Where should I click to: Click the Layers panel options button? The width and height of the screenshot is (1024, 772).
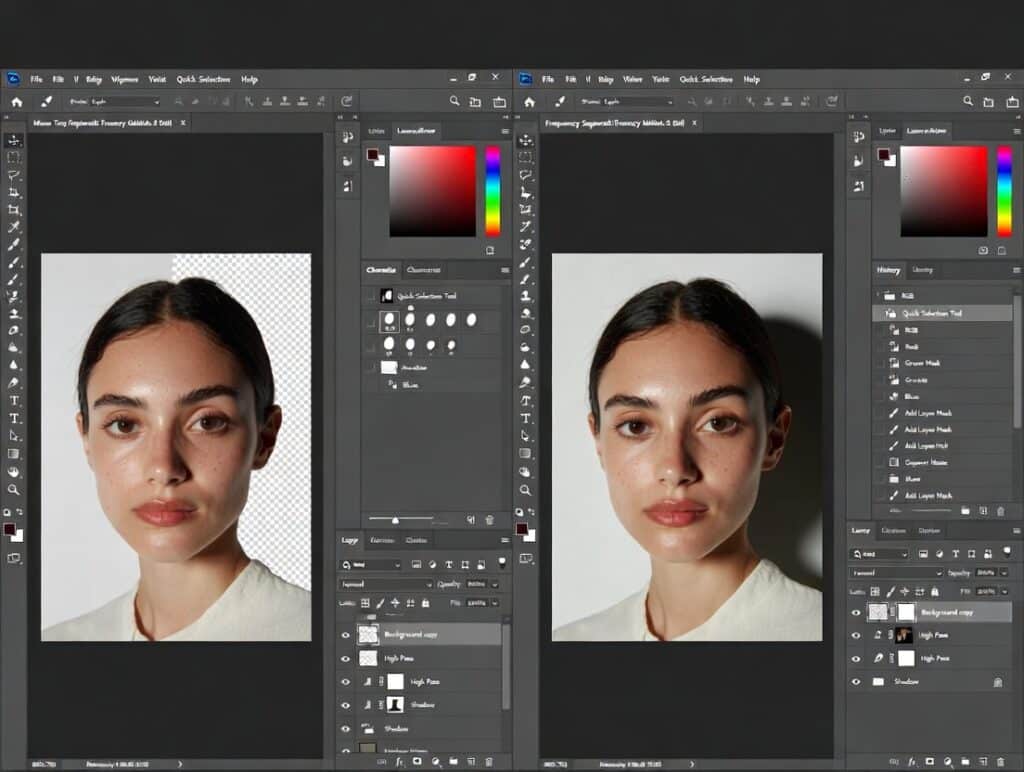(x=505, y=540)
